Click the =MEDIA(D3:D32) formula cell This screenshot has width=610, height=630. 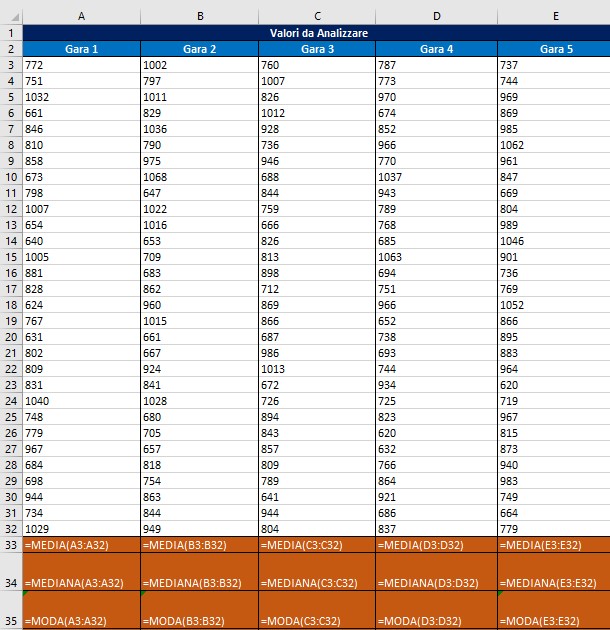pyautogui.click(x=436, y=545)
